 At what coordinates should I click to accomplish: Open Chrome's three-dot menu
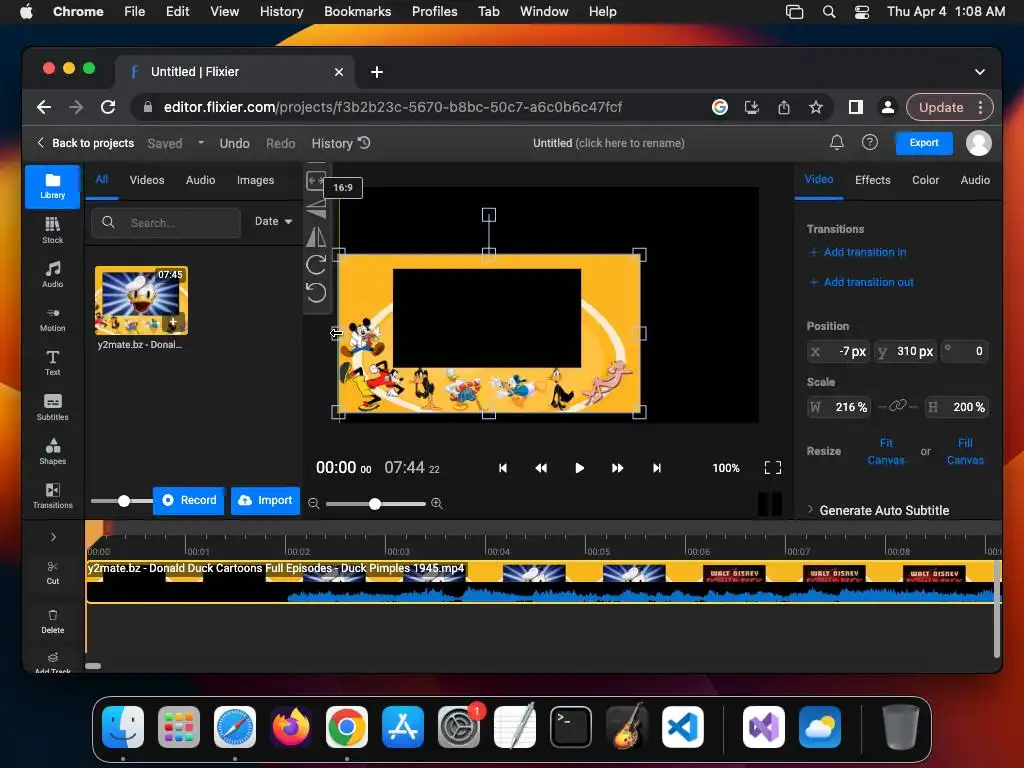click(980, 107)
